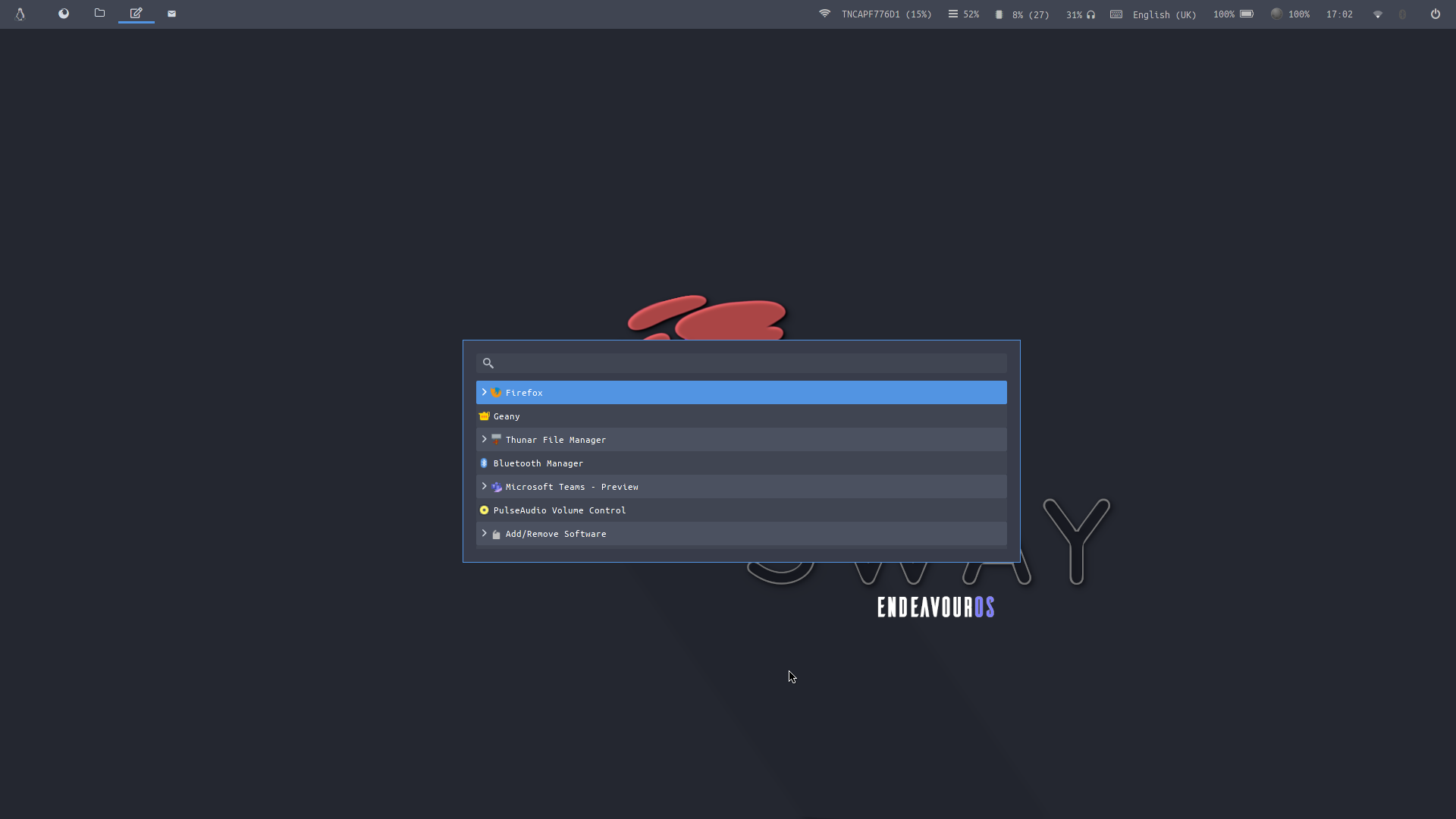
Task: Click the PulseAudio Volume Control icon
Action: (x=485, y=510)
